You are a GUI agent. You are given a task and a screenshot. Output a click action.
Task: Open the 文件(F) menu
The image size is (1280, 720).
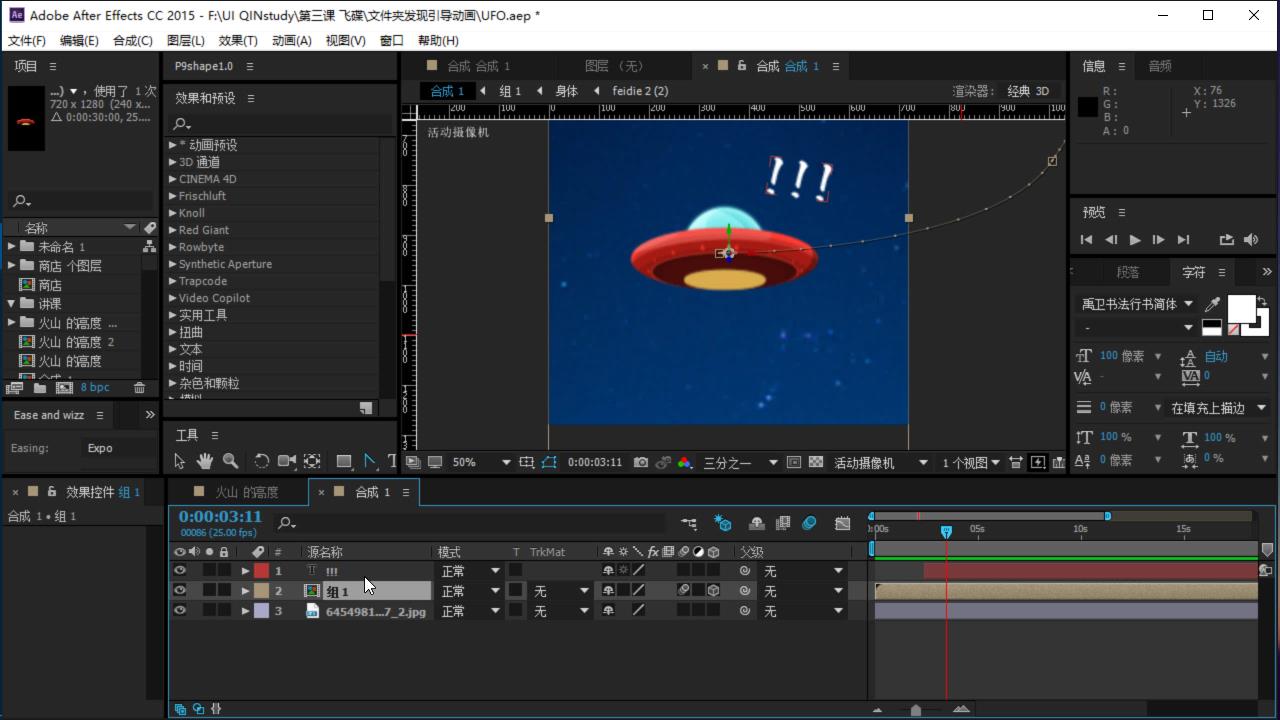coord(27,40)
